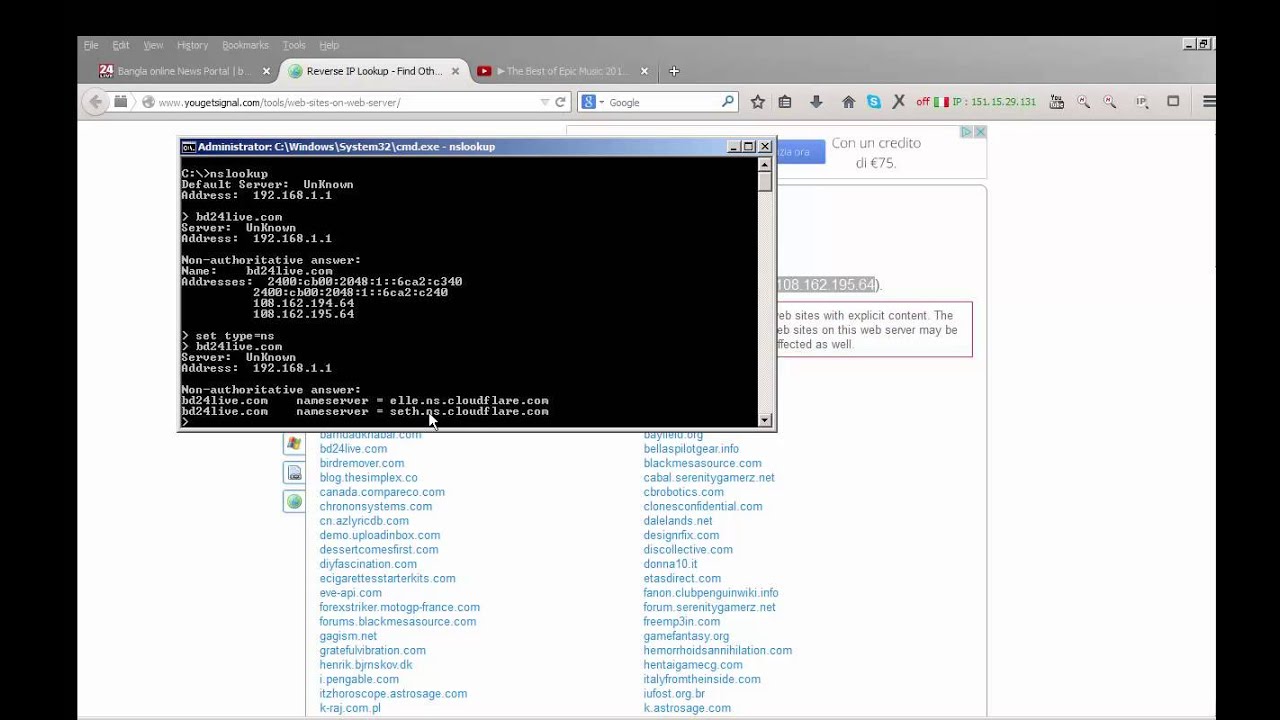Screen dimensions: 1280x720
Task: Open Firefox hamburger menu
Action: pos(1209,102)
